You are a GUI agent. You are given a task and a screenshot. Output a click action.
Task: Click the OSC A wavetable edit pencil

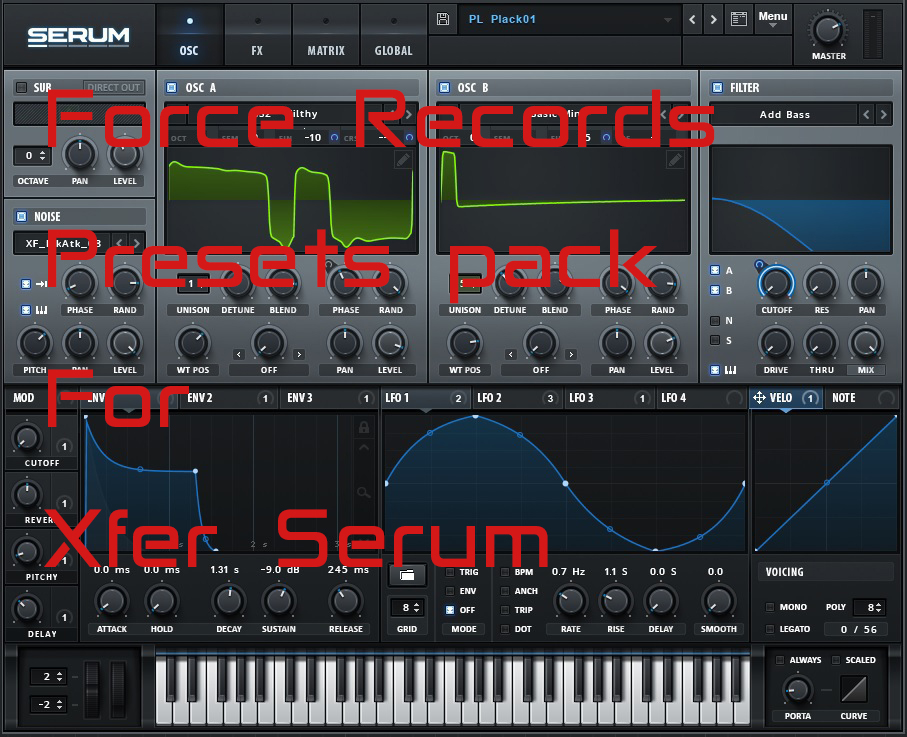point(403,160)
